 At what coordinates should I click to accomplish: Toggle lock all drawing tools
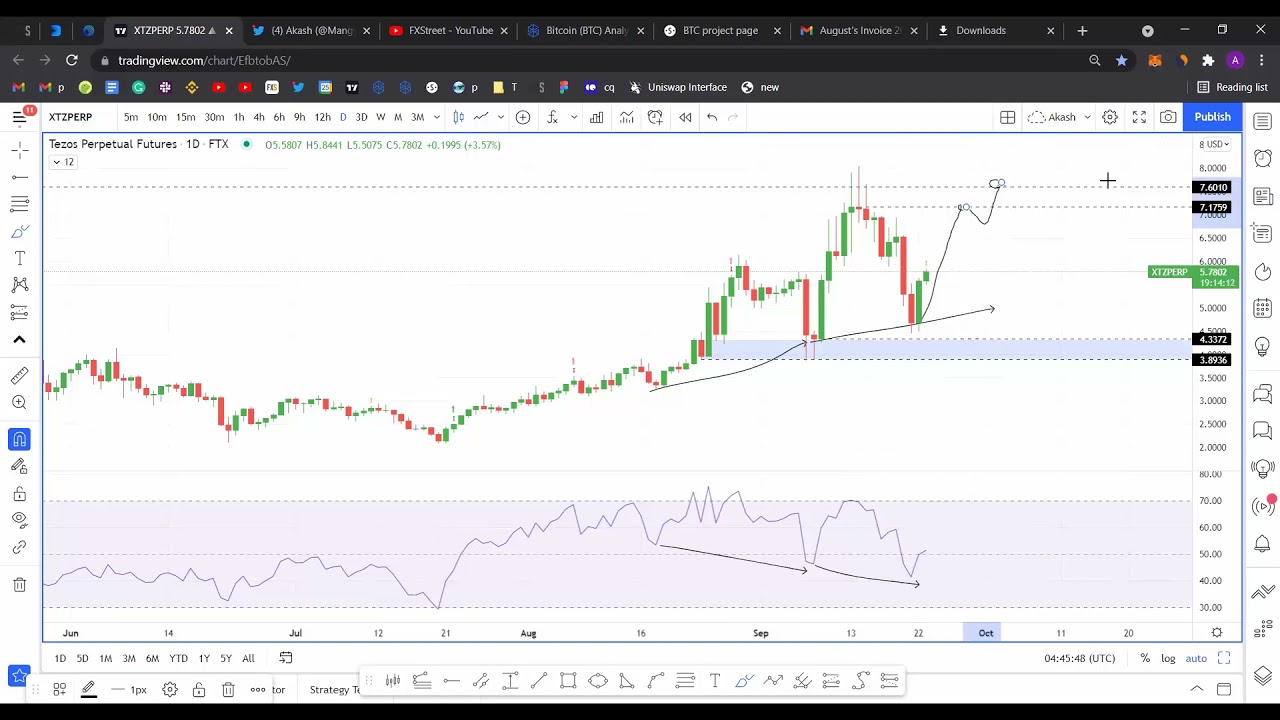coord(19,493)
